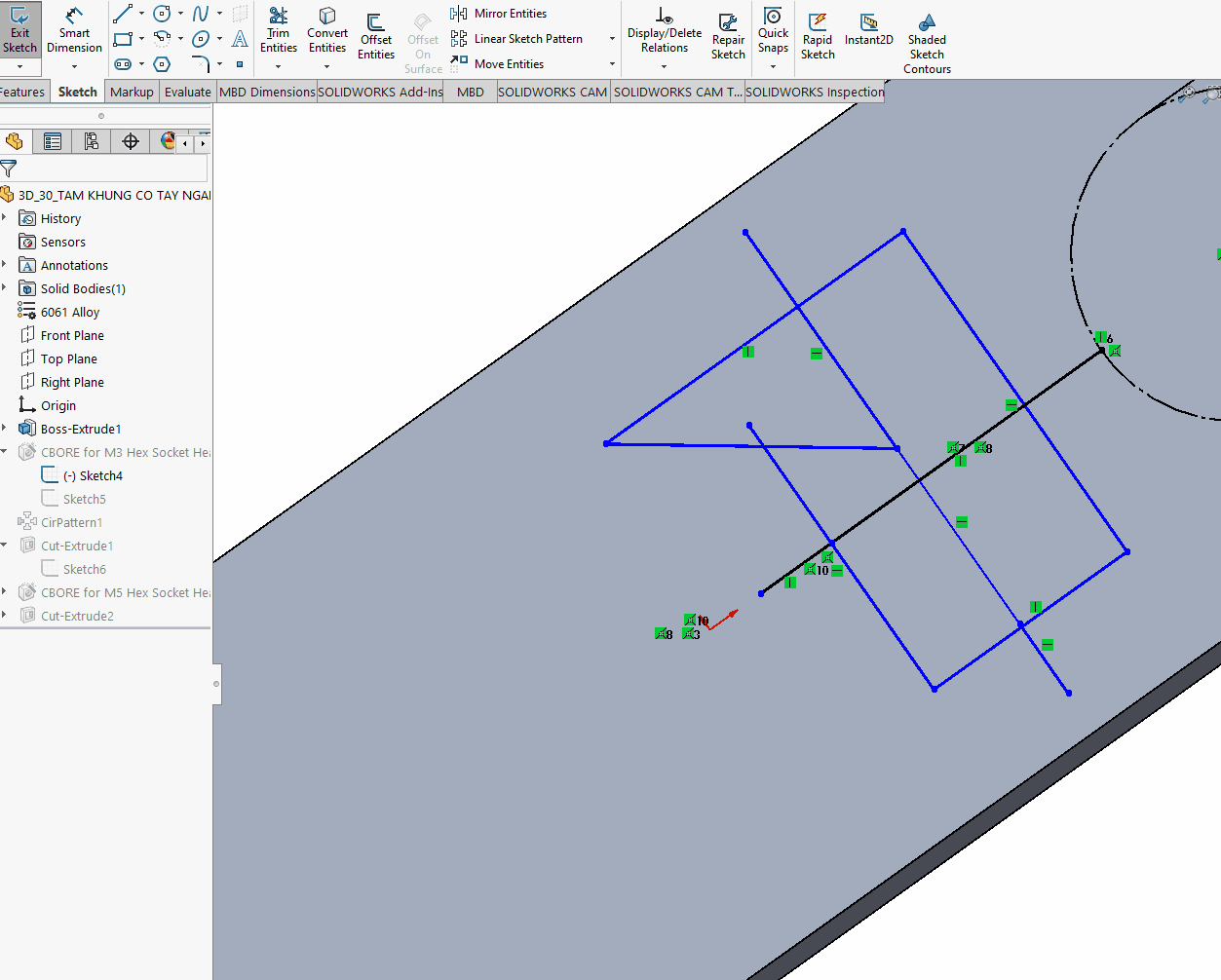Choose the Corner Rectangle tool
Image resolution: width=1221 pixels, height=980 pixels.
122,39
